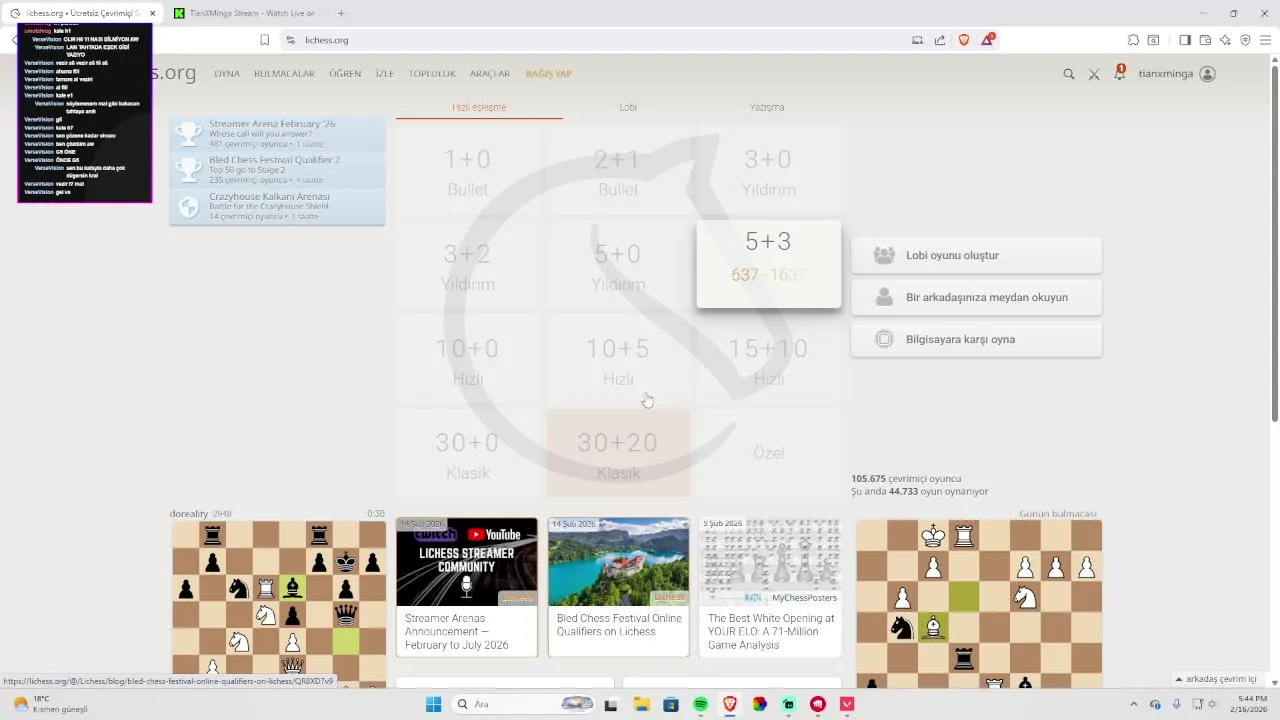The height and width of the screenshot is (720, 1280).
Task: Show hidden system tray icons chevron
Action: pyautogui.click(x=1133, y=704)
